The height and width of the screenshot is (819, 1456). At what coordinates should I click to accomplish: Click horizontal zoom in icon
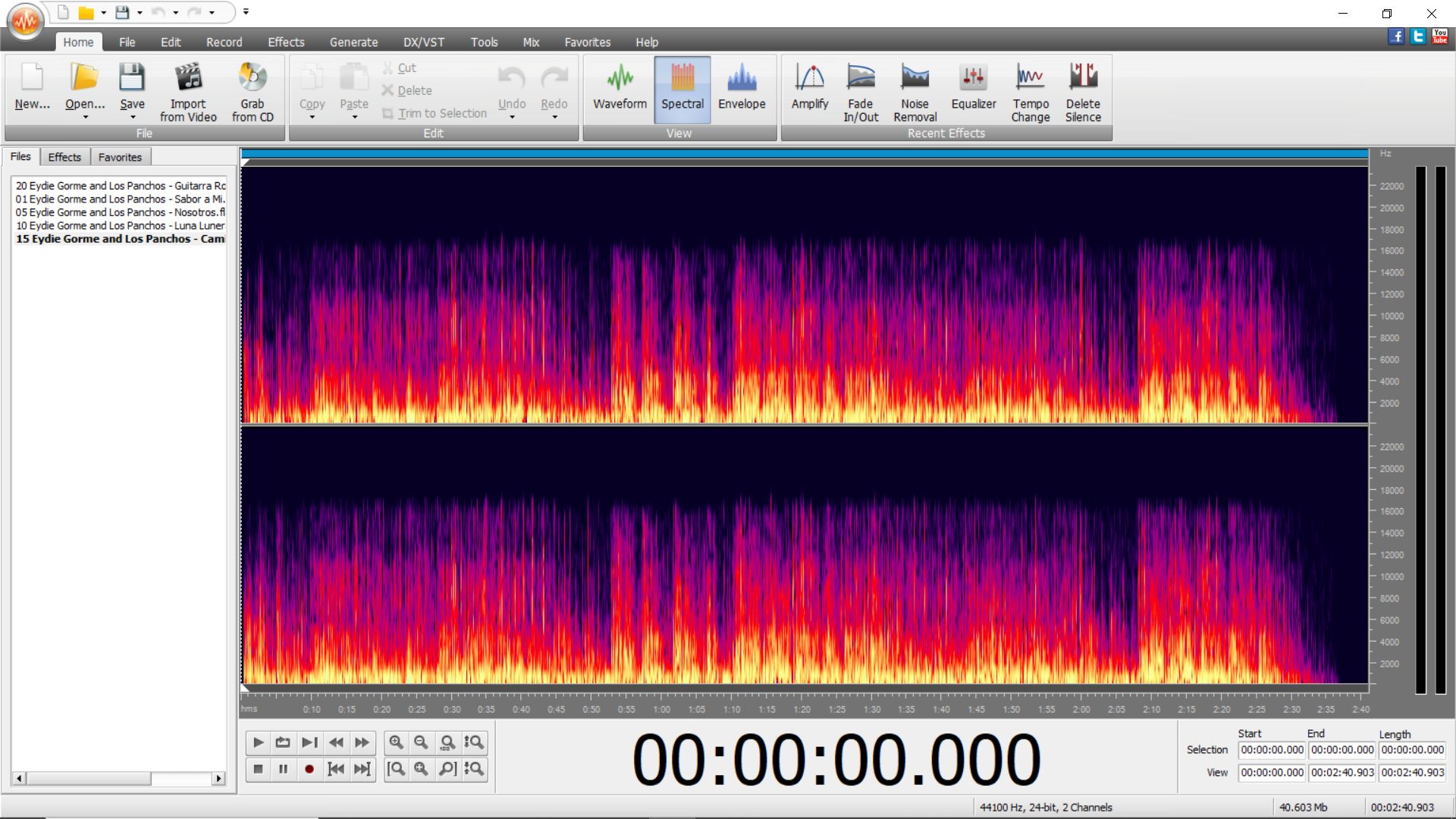396,742
